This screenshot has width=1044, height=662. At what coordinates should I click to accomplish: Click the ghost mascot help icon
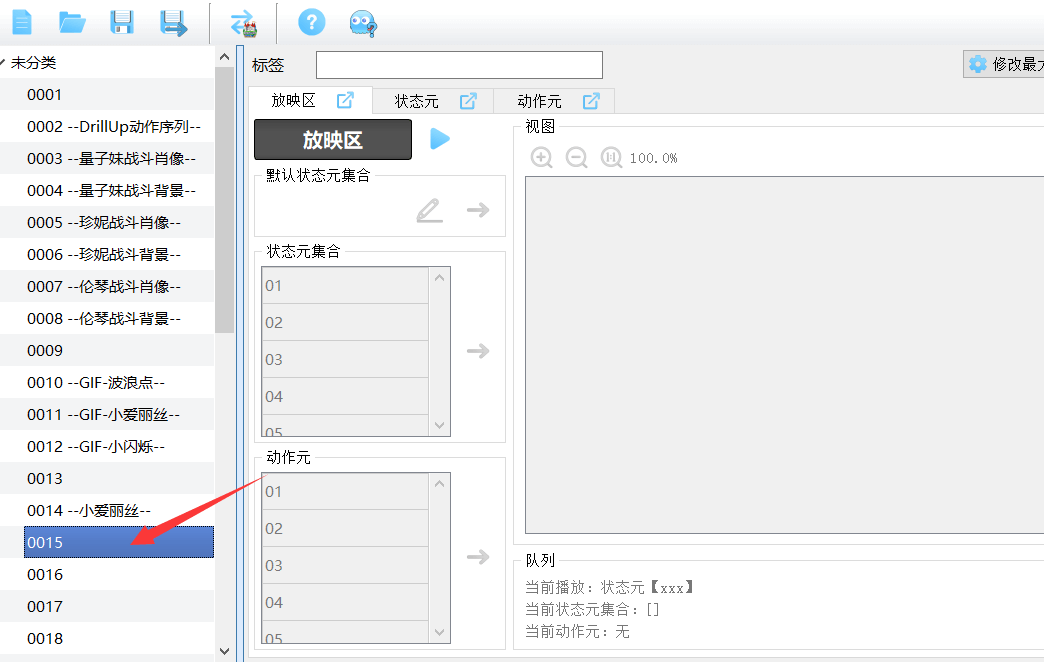coord(363,23)
